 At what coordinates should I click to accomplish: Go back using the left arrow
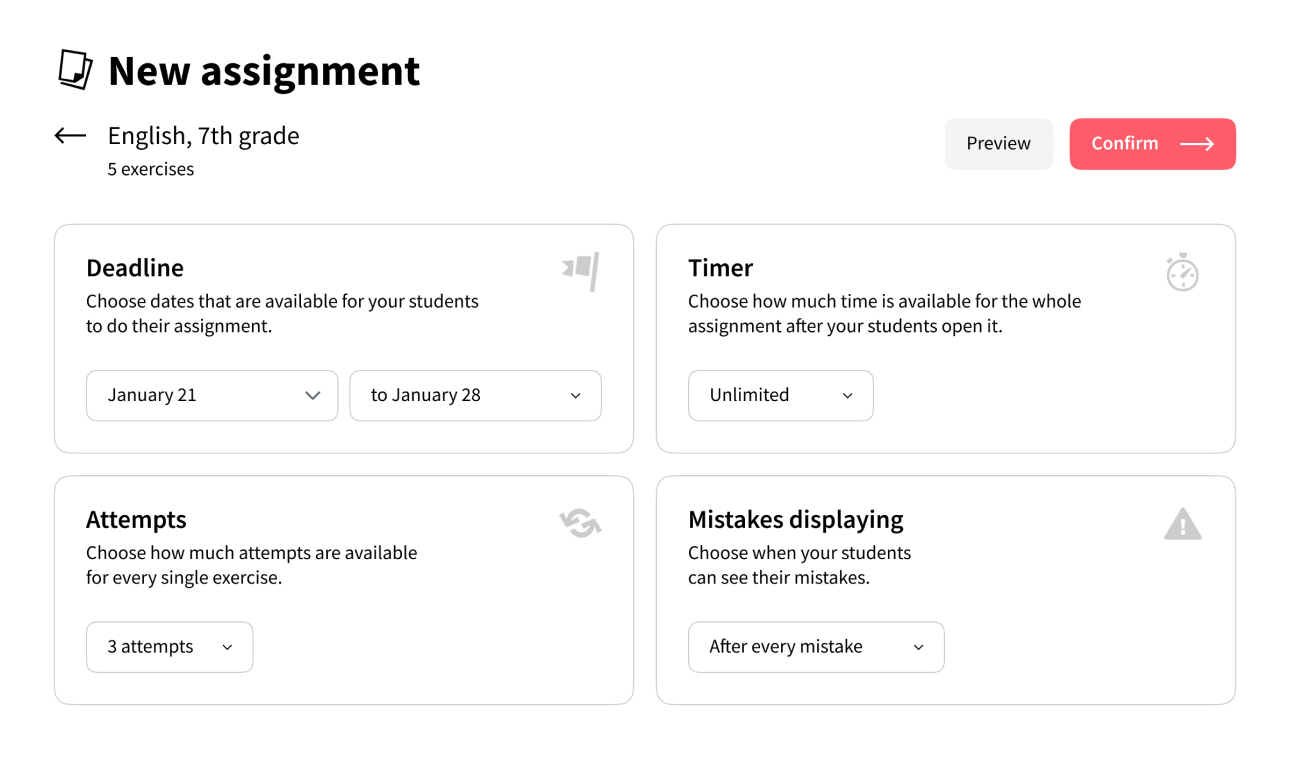70,136
